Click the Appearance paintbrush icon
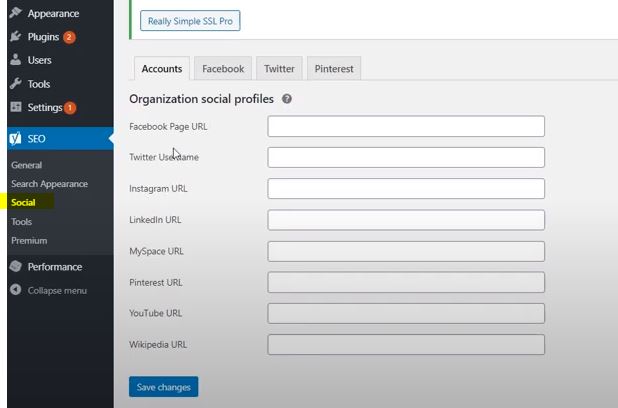618x408 pixels. point(16,13)
